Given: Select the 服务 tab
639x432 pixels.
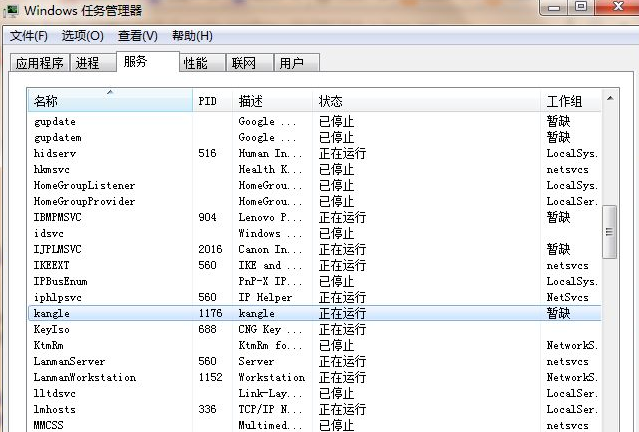Looking at the screenshot, I should tap(148, 62).
